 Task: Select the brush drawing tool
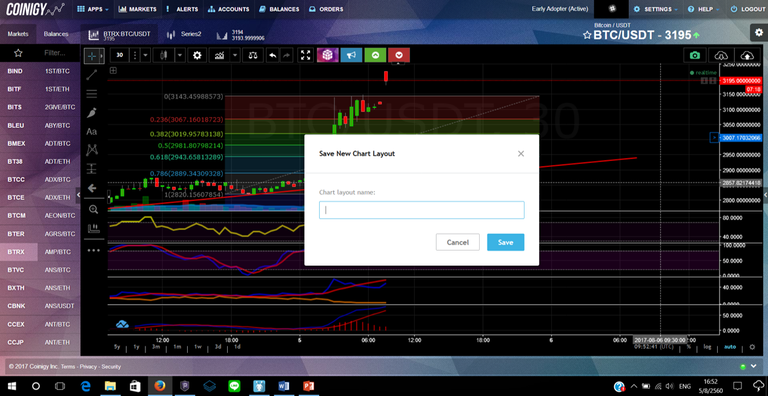(92, 113)
